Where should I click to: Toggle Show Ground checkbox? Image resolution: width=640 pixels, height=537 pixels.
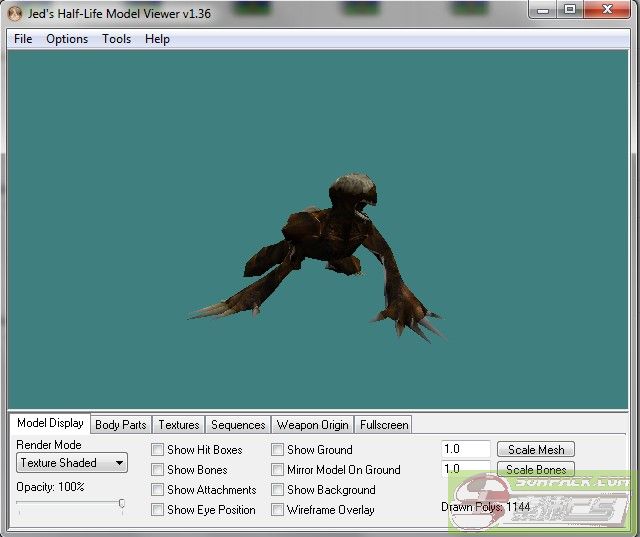click(x=277, y=450)
